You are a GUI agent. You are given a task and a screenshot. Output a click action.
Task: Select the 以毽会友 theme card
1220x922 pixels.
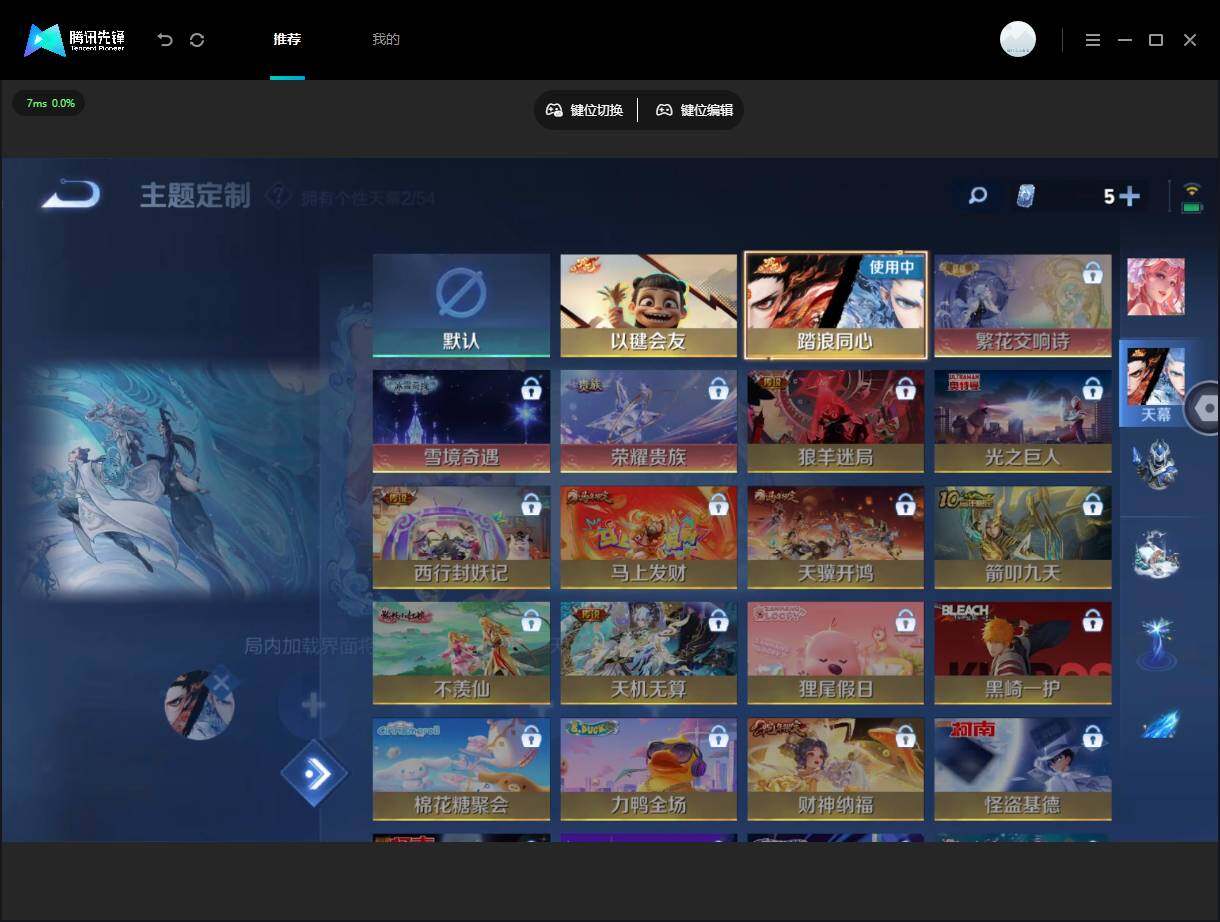[649, 305]
